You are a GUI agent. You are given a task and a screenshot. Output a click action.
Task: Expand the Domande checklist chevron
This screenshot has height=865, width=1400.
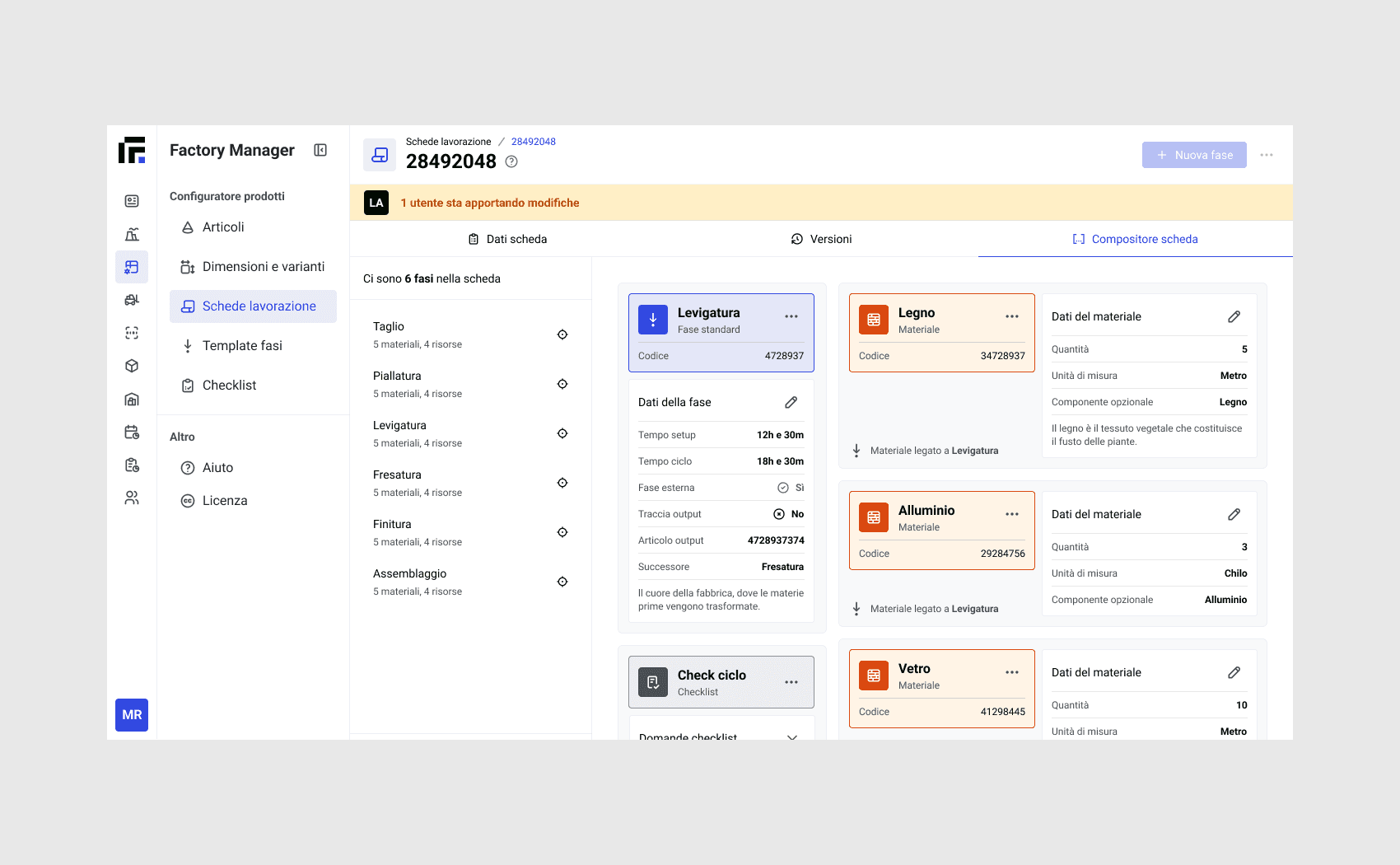pyautogui.click(x=792, y=736)
